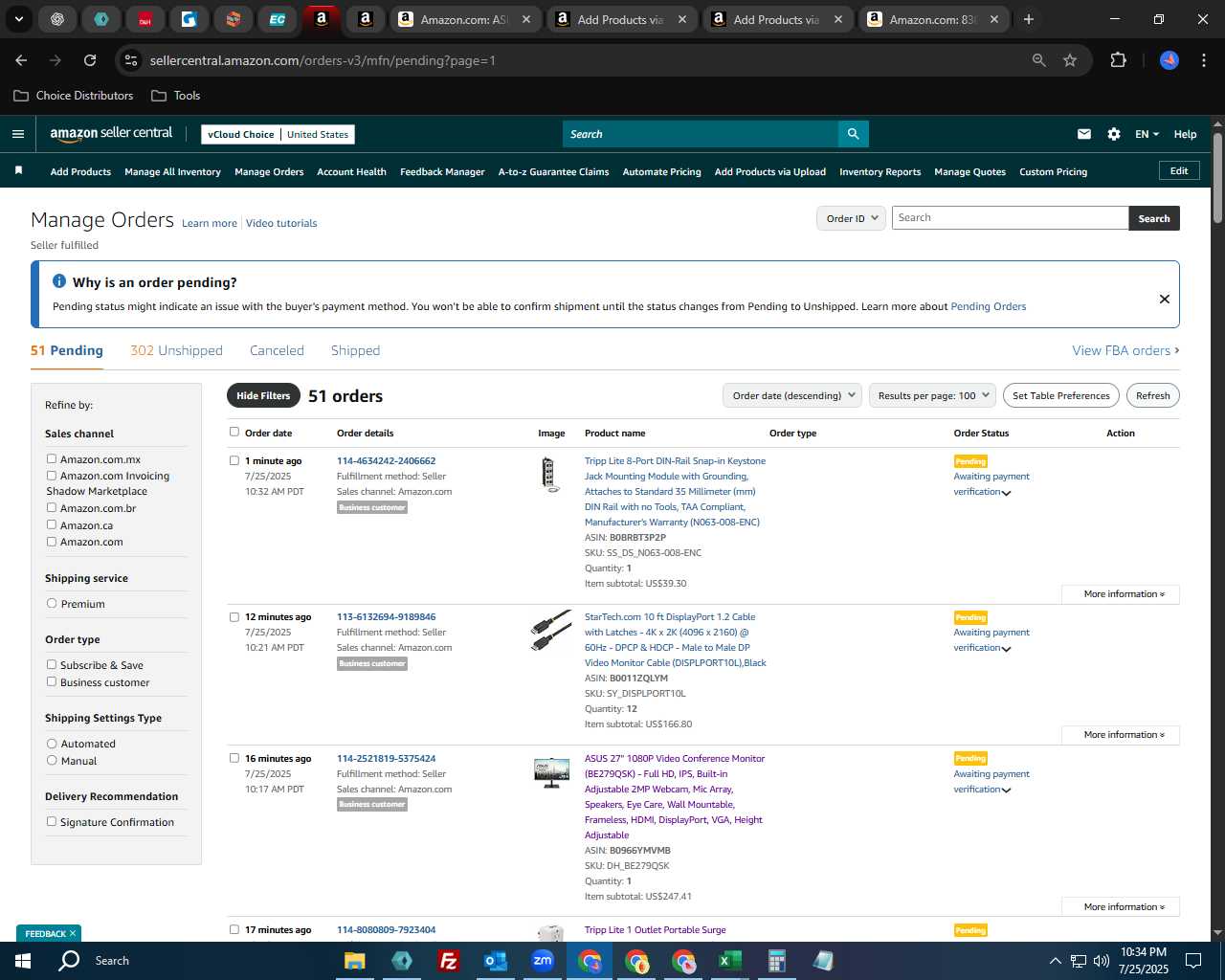Tick the Signature Confirmation checkbox
The height and width of the screenshot is (980, 1225).
52,821
